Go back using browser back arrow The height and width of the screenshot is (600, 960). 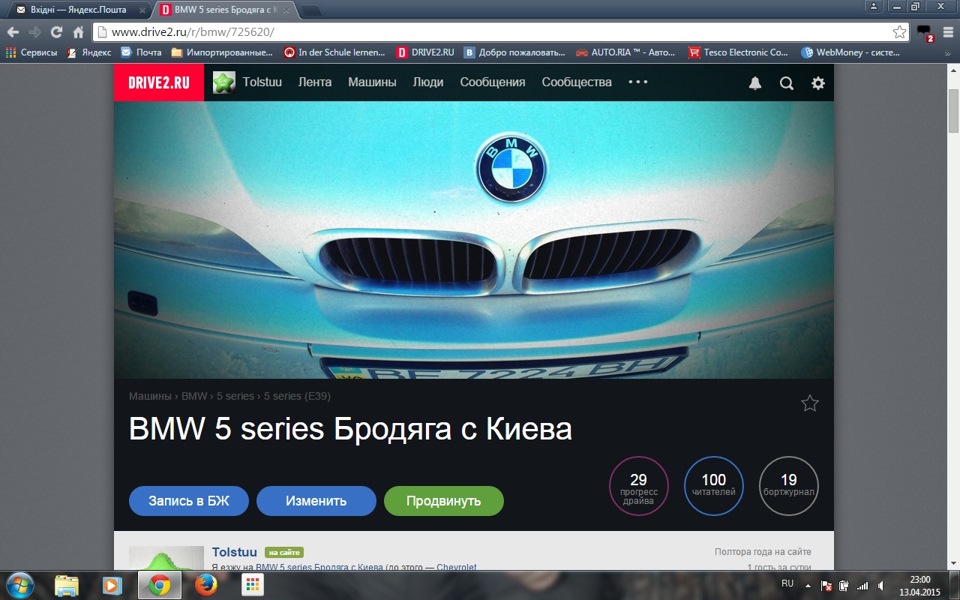point(13,32)
